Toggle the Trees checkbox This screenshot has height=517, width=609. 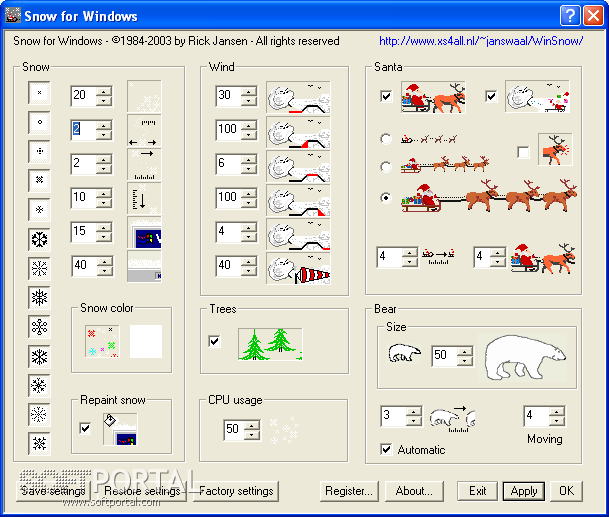point(214,341)
